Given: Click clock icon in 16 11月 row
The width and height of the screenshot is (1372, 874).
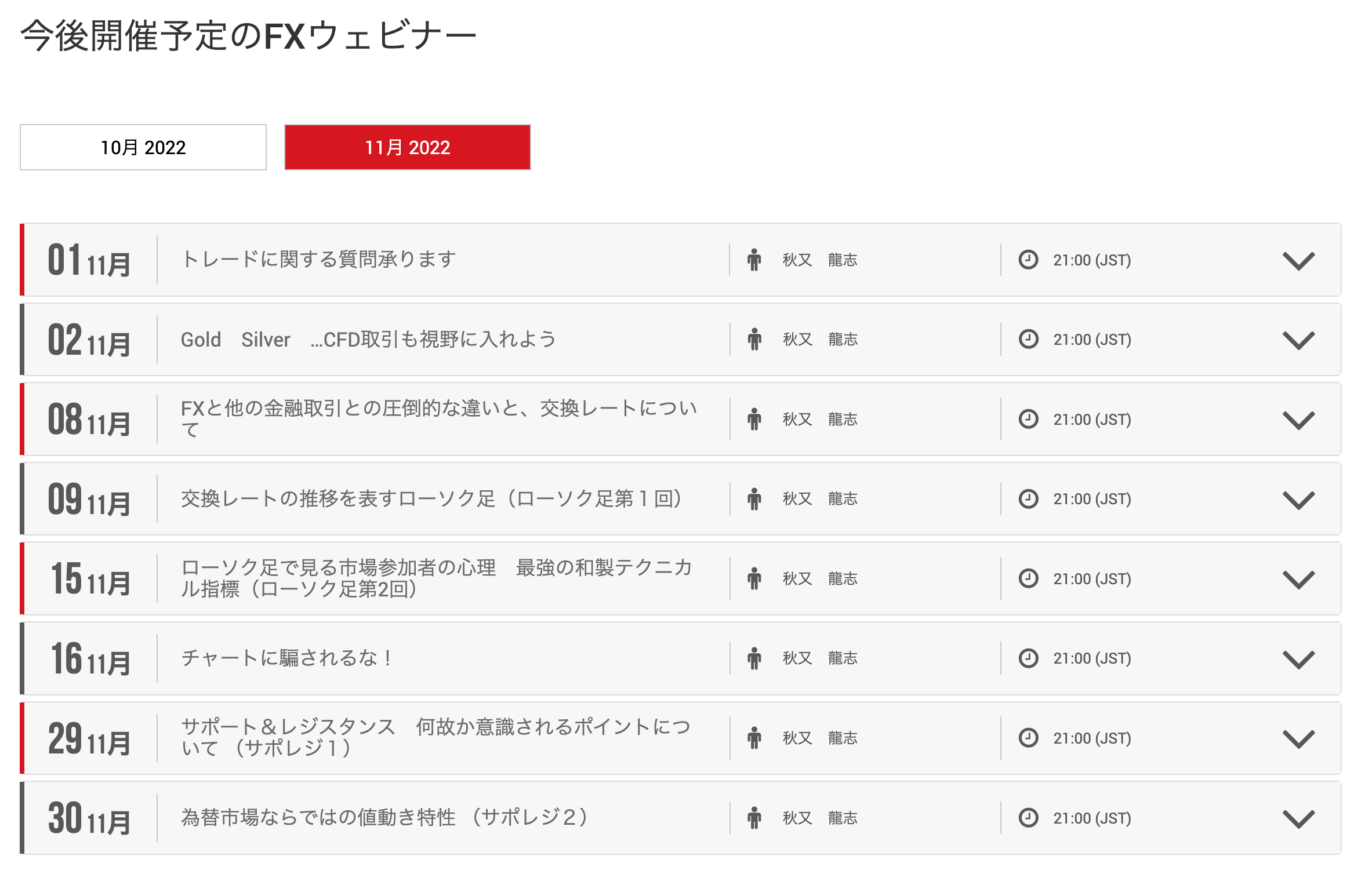Looking at the screenshot, I should click(1028, 658).
